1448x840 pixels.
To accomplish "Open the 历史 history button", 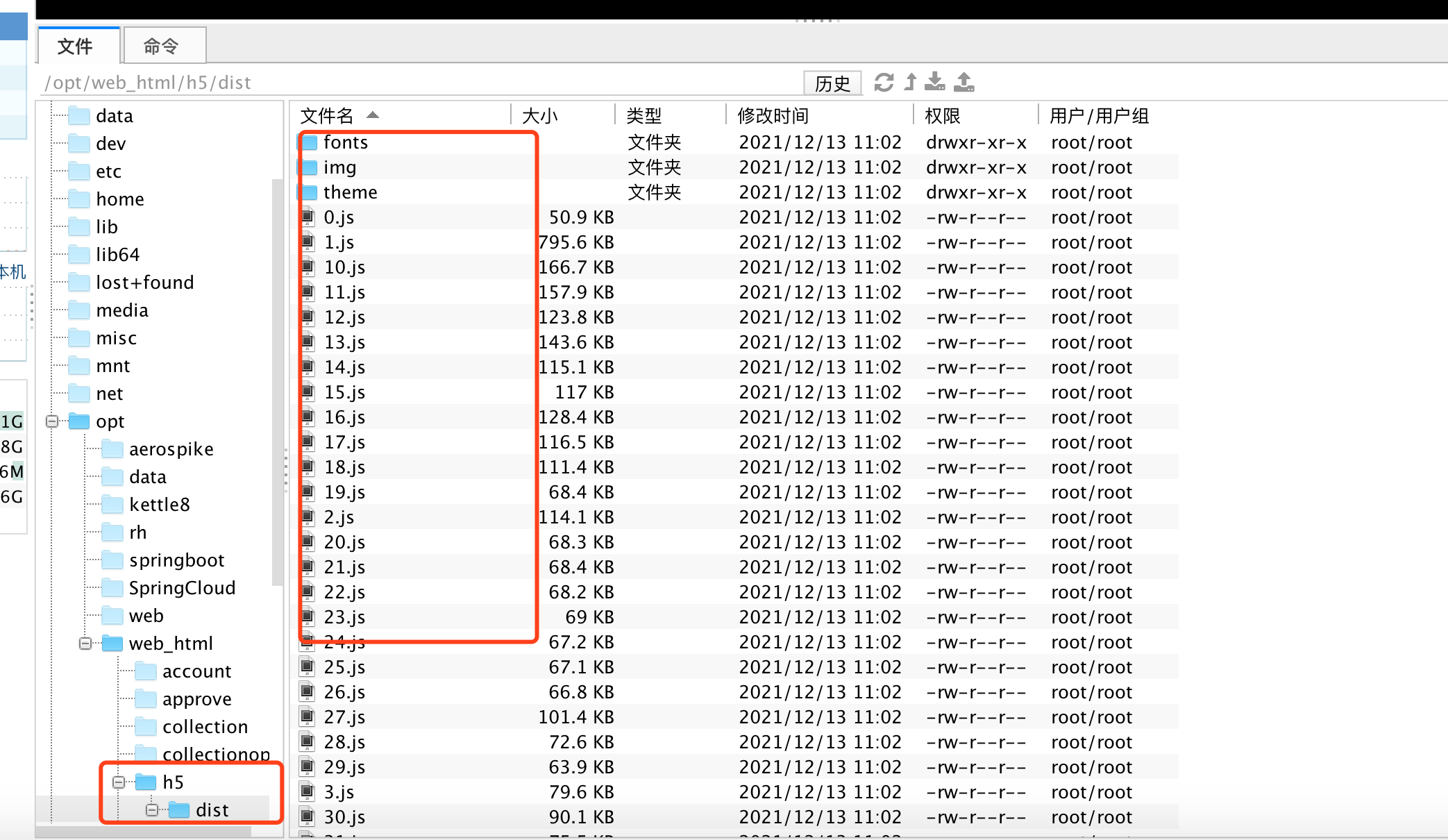I will [832, 83].
